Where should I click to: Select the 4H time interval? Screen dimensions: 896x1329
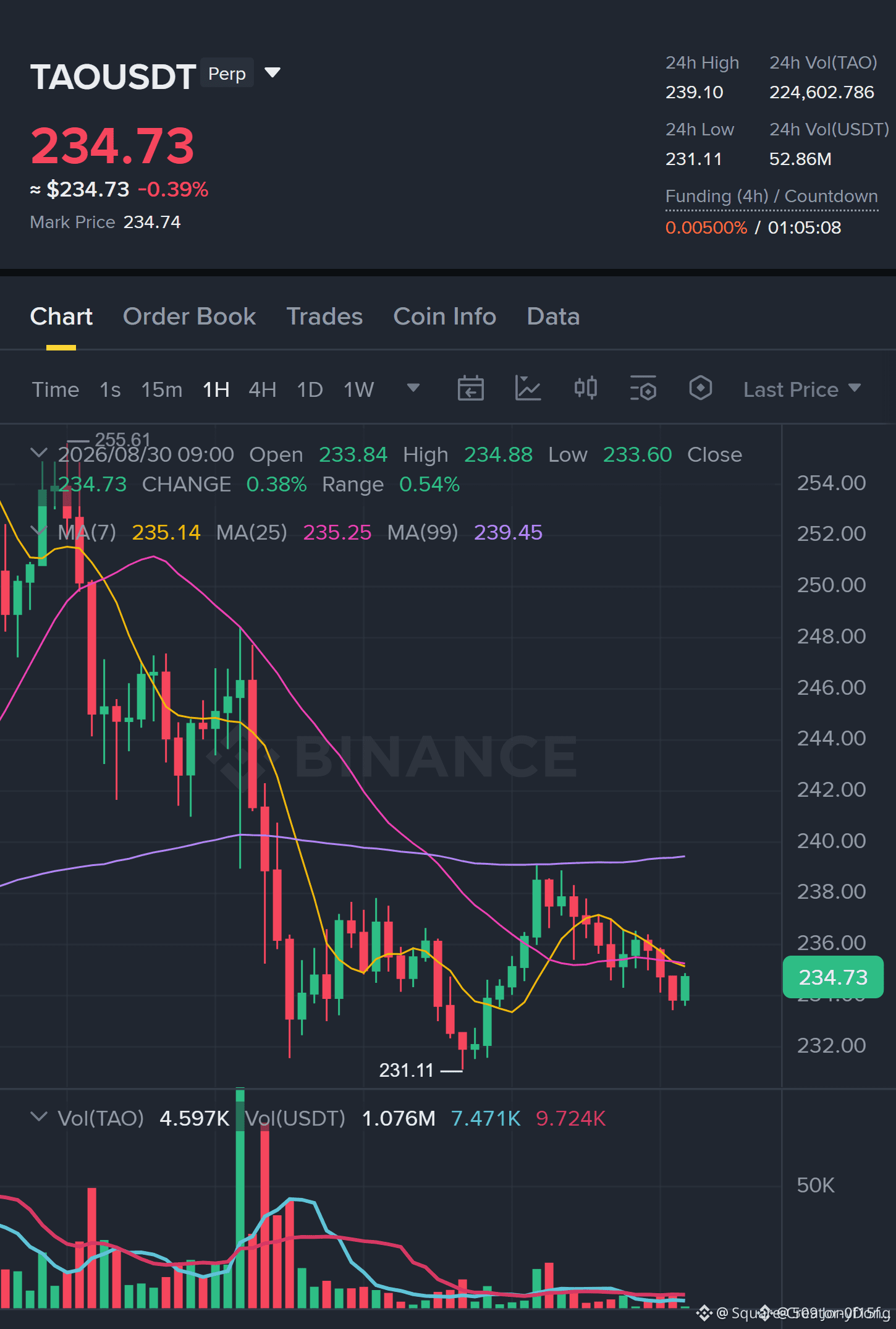pyautogui.click(x=262, y=389)
